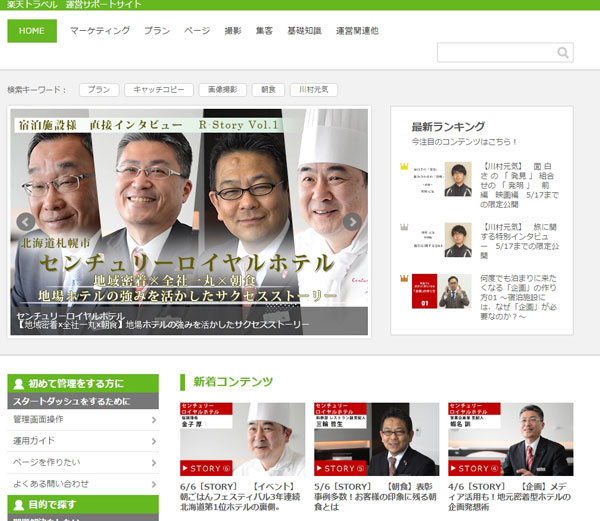Click second-rank 川村元気 ranking thumbnail
This screenshot has width=600, height=521.
[x=442, y=240]
